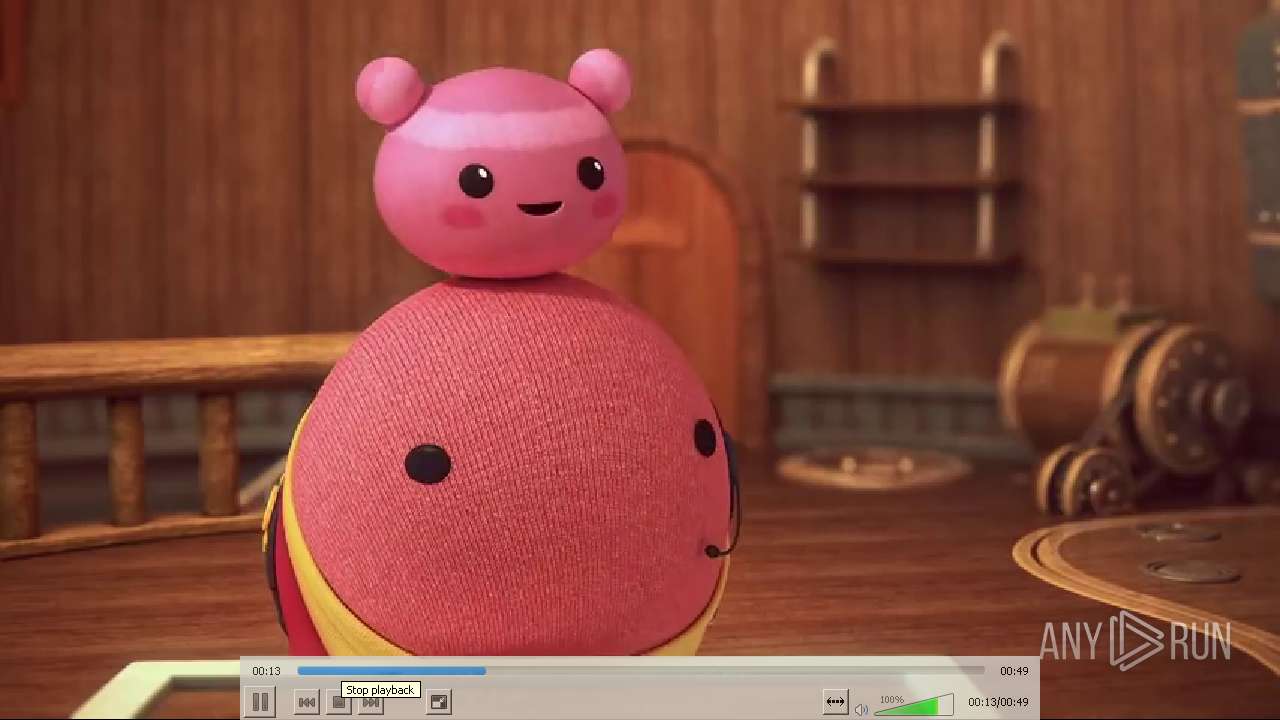Adjust the green volume slider
The height and width of the screenshot is (720, 1280).
tap(914, 705)
